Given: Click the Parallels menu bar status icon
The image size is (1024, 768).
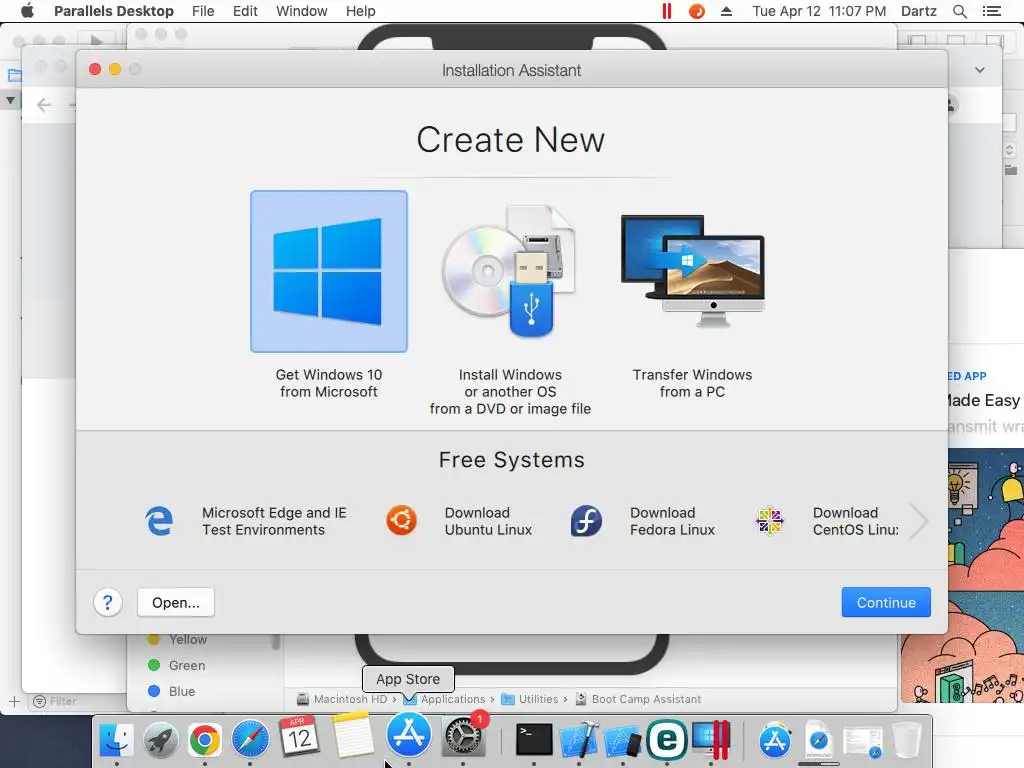Looking at the screenshot, I should click(666, 11).
